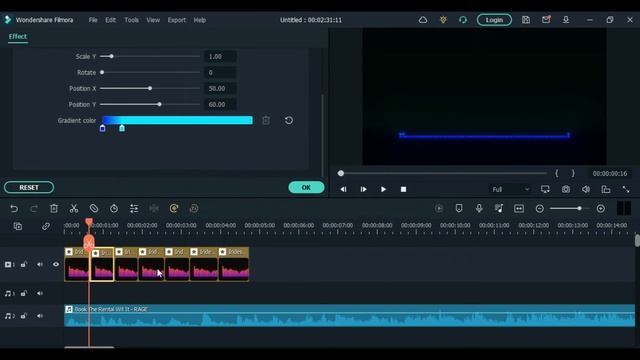Click the fullscreen preview monitor icon

pos(545,189)
